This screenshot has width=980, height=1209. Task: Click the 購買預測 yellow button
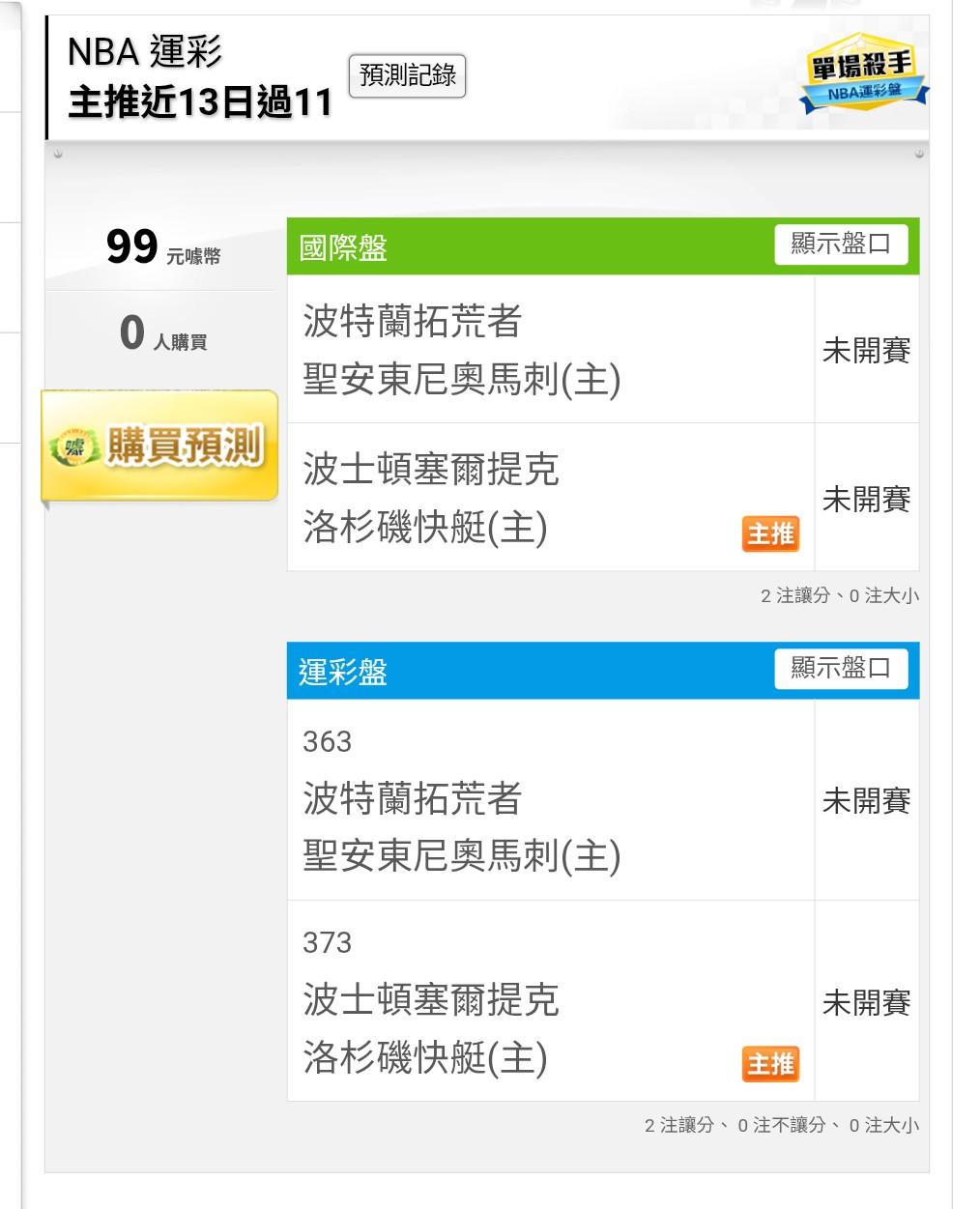160,446
